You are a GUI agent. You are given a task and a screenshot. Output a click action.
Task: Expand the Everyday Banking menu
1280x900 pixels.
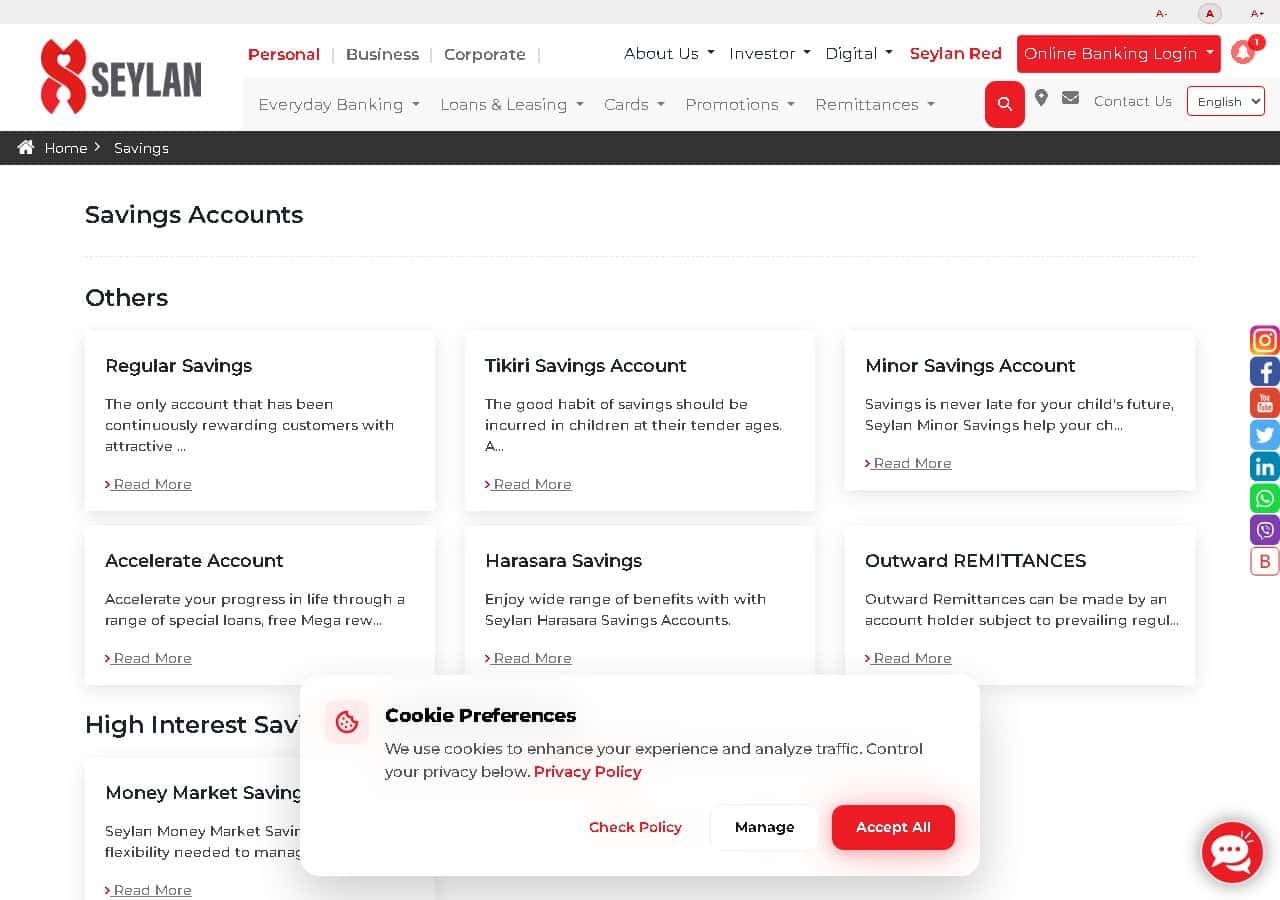[339, 104]
